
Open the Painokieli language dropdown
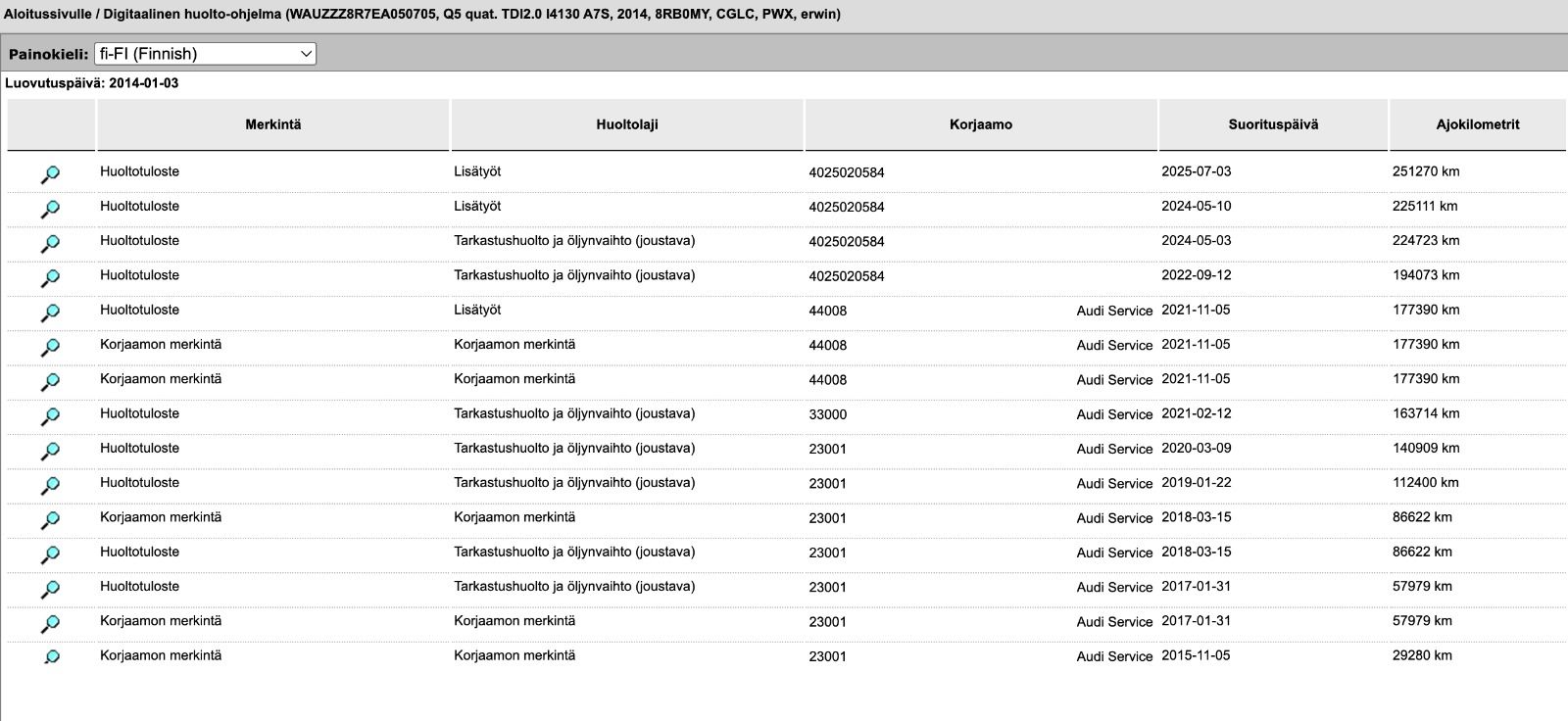[x=205, y=54]
